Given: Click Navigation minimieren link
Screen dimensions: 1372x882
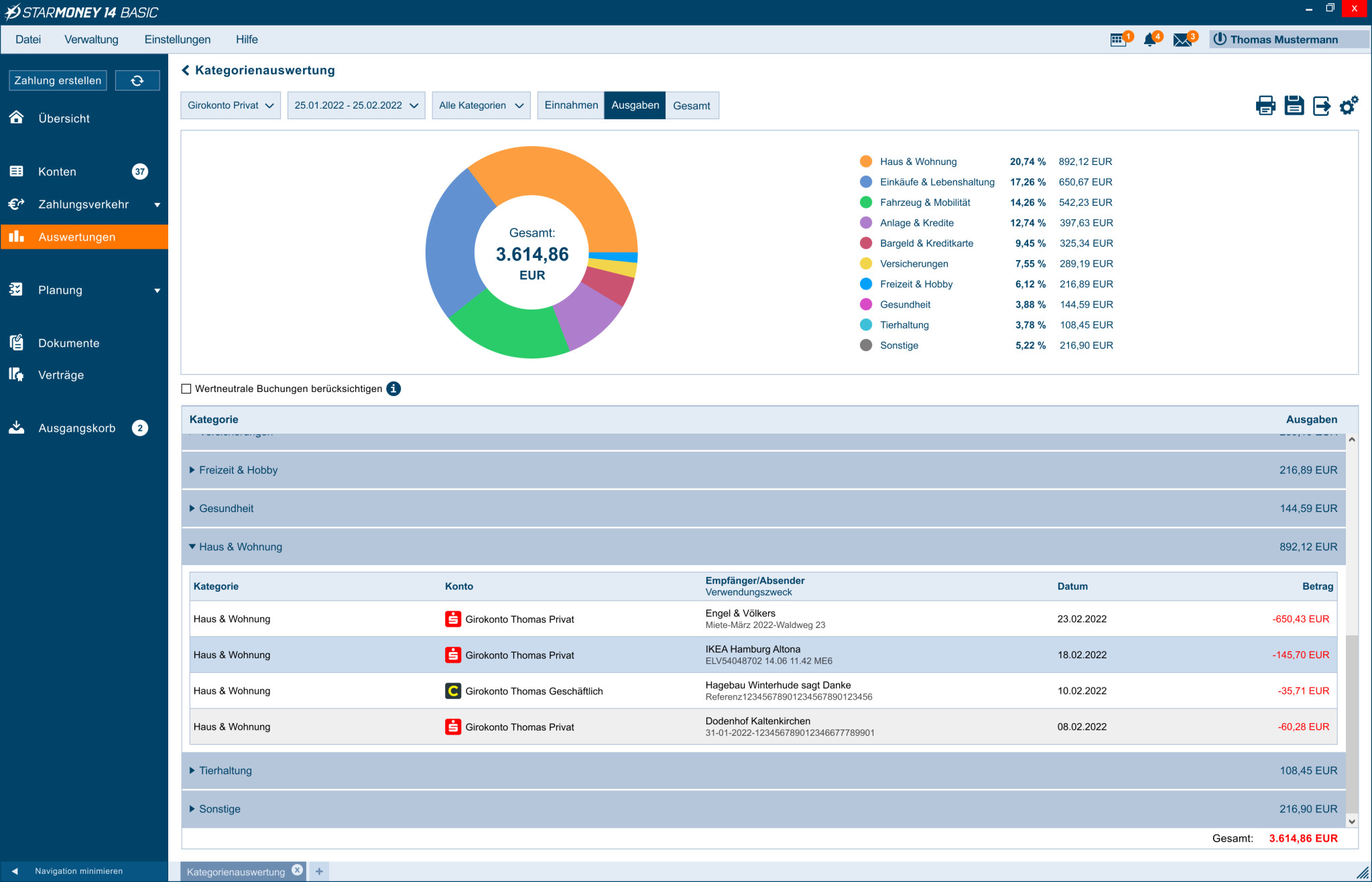Looking at the screenshot, I should [x=78, y=871].
